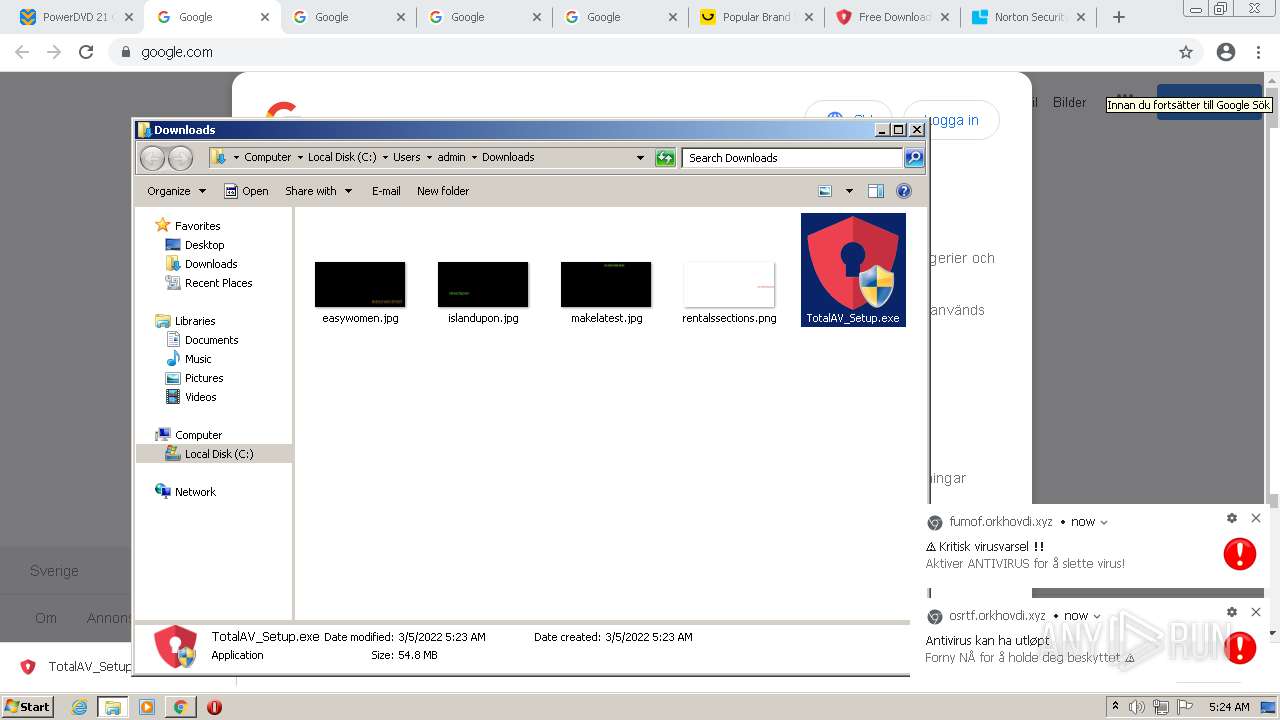
Task: Open Downloads under Favorites
Action: 211,264
